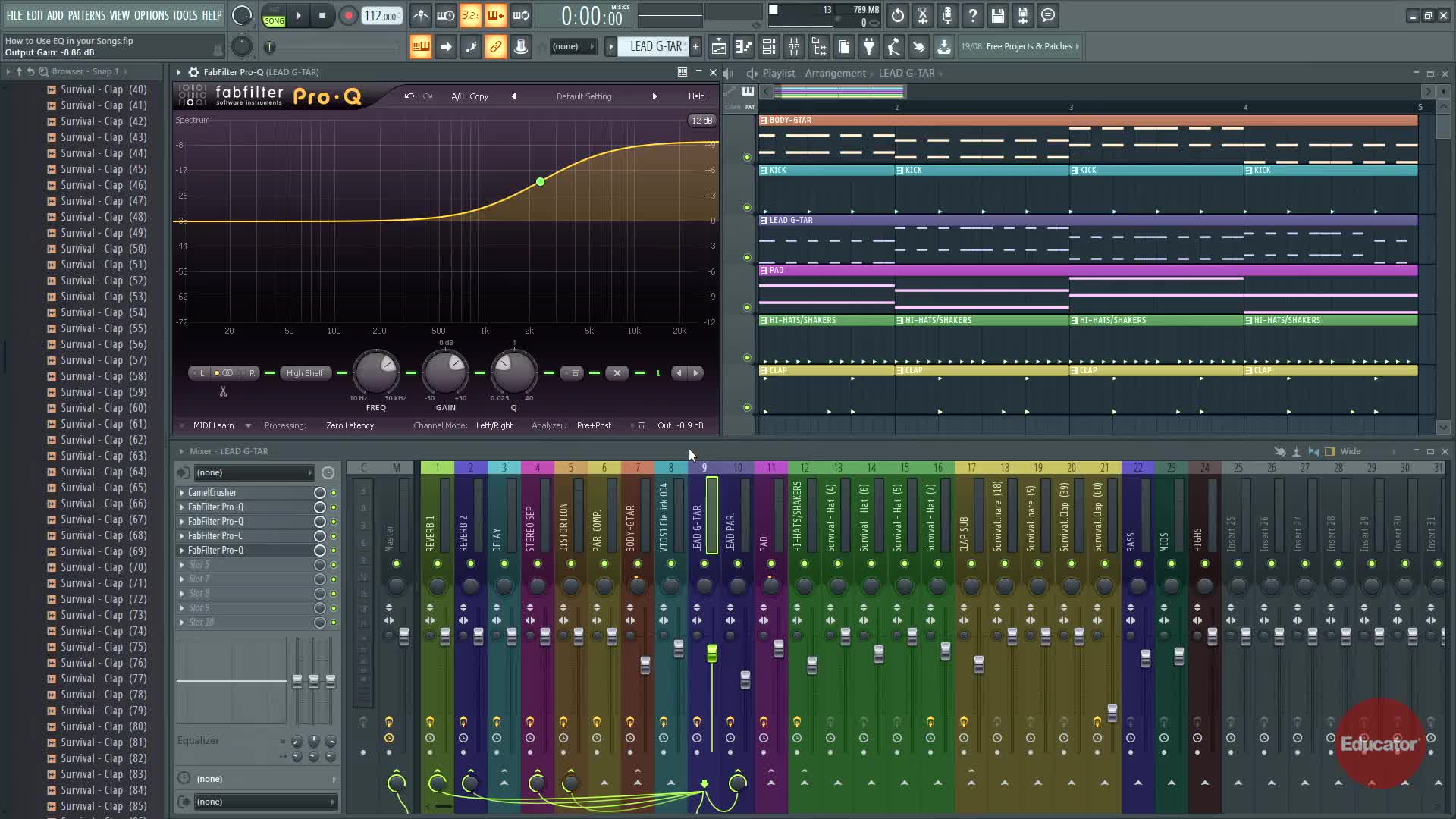Click the MIDI Learn button
The image size is (1456, 819).
(213, 425)
